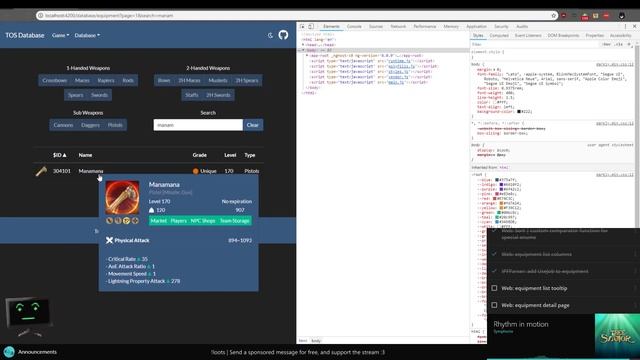Click the first class icon under item image
The width and height of the screenshot is (640, 360).
(109, 221)
